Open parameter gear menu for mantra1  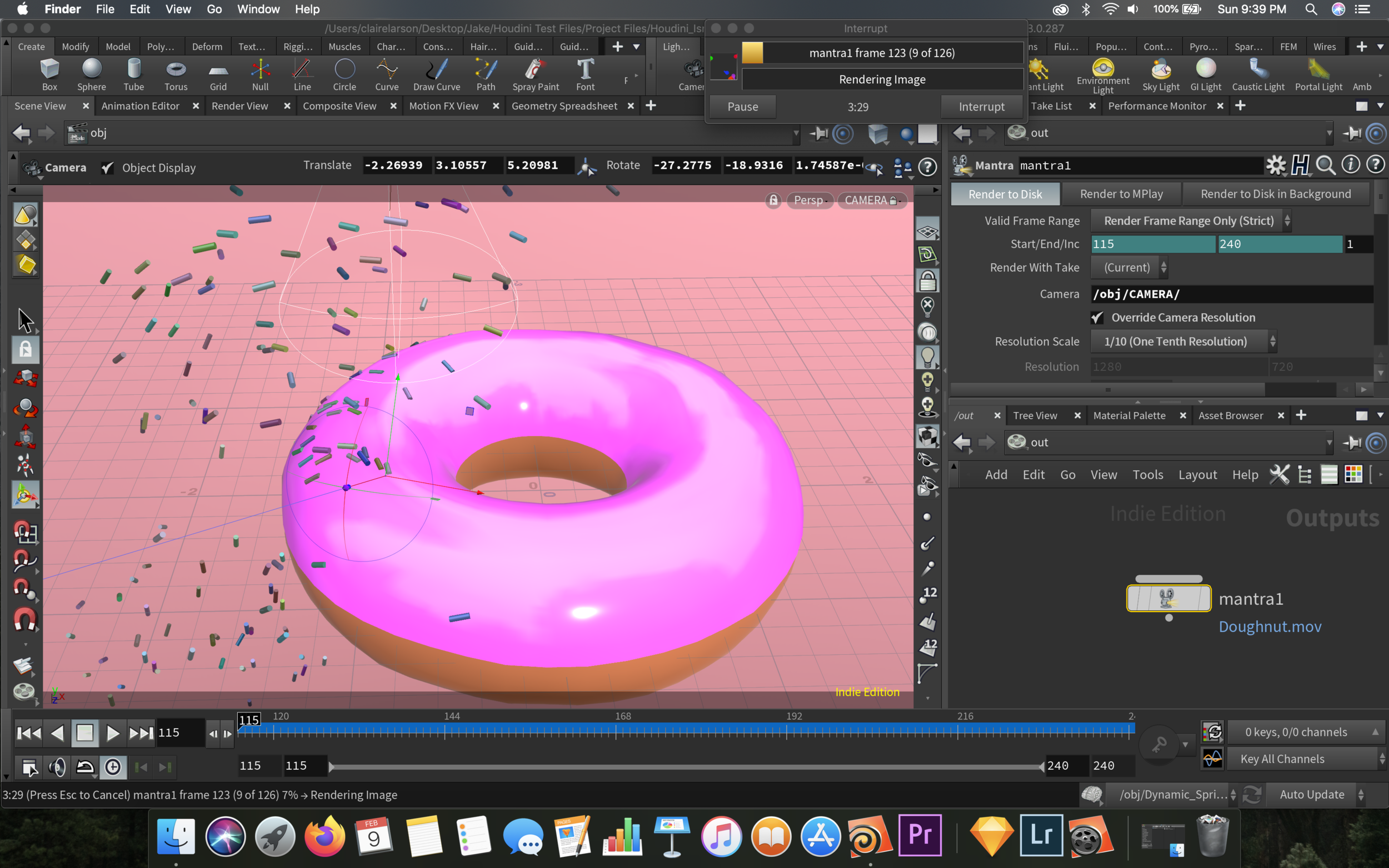pos(1276,165)
